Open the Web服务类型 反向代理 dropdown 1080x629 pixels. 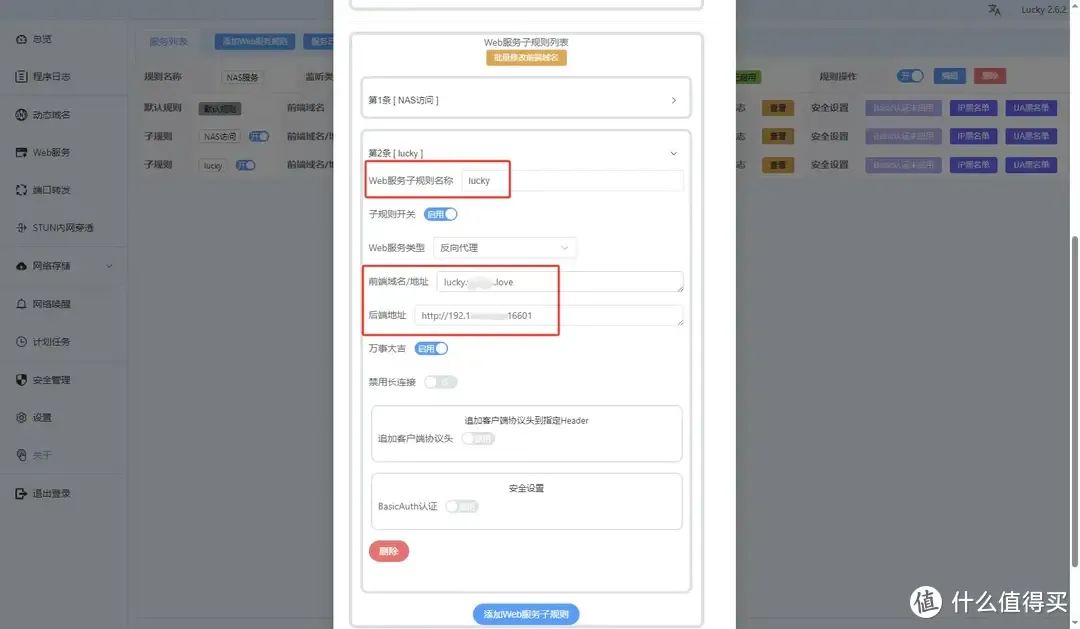pyautogui.click(x=504, y=247)
